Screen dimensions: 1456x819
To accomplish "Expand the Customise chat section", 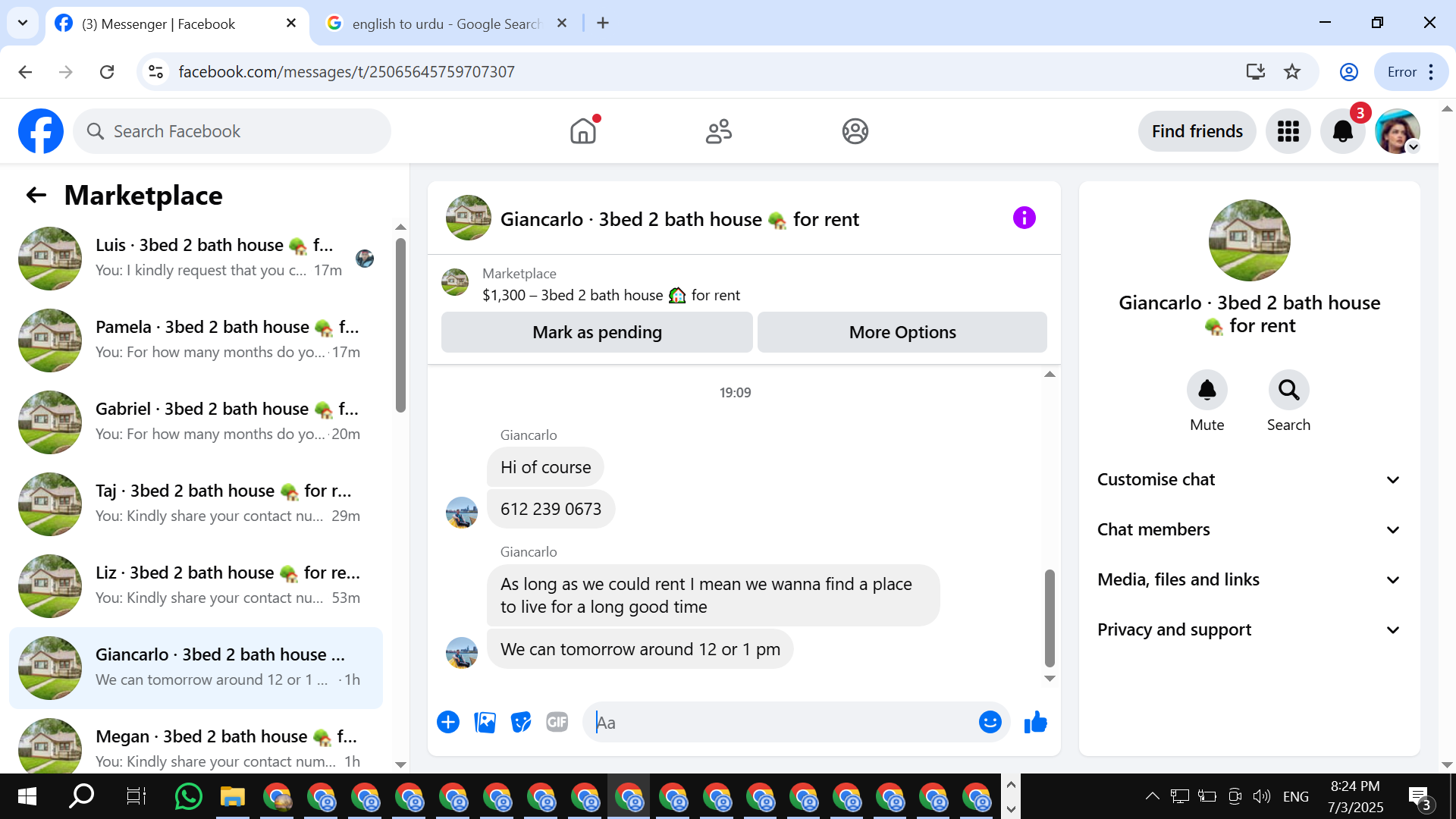I will pos(1249,480).
